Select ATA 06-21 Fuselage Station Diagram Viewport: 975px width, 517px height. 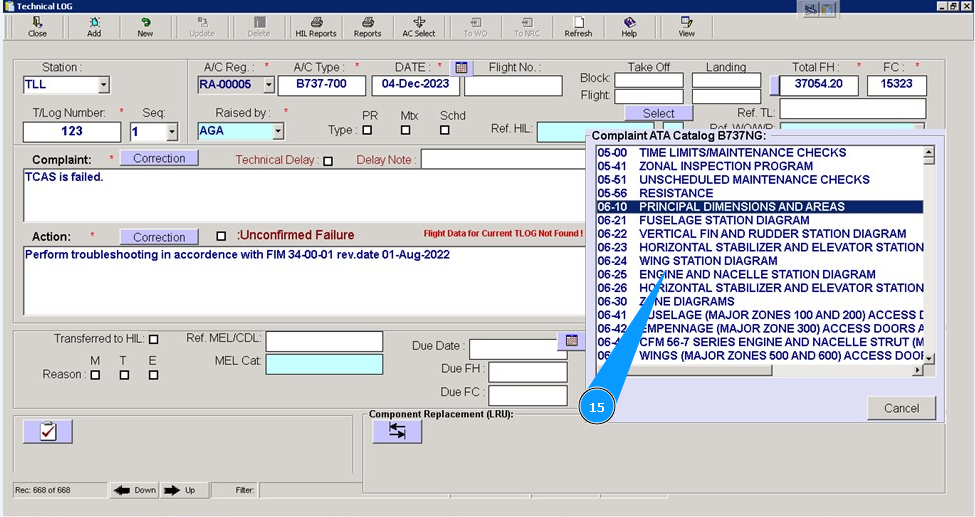pos(759,220)
